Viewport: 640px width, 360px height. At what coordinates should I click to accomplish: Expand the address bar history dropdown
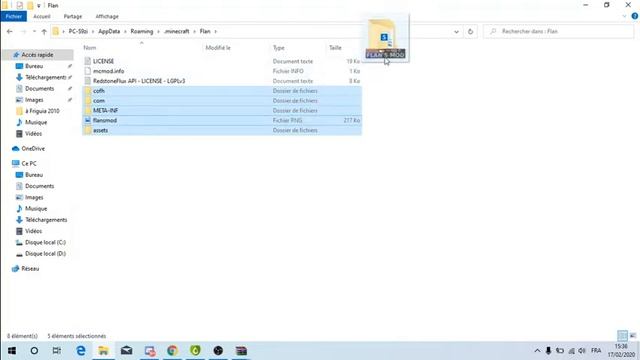[x=456, y=31]
